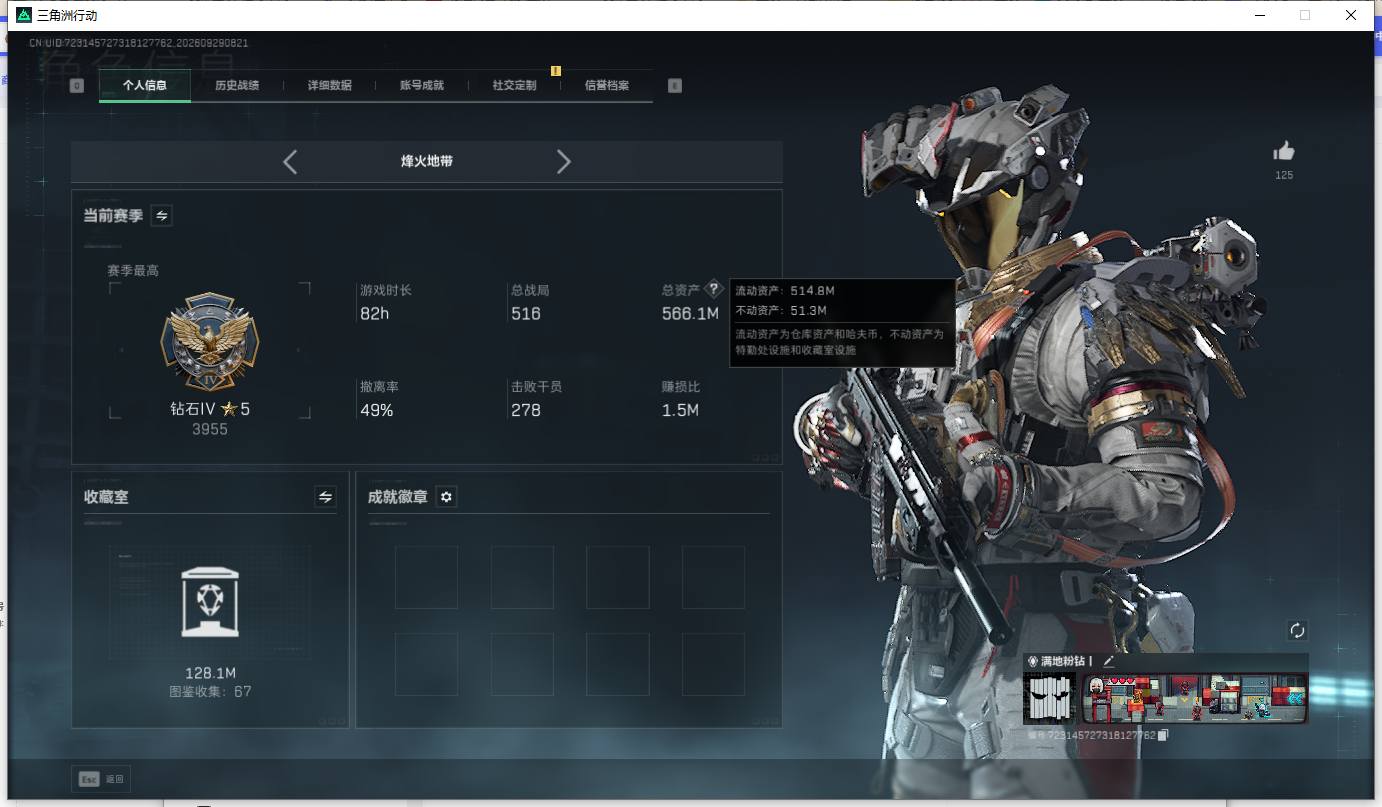Screen dimensions: 1382x807
Task: Click the rotate character refresh icon
Action: 1297,630
